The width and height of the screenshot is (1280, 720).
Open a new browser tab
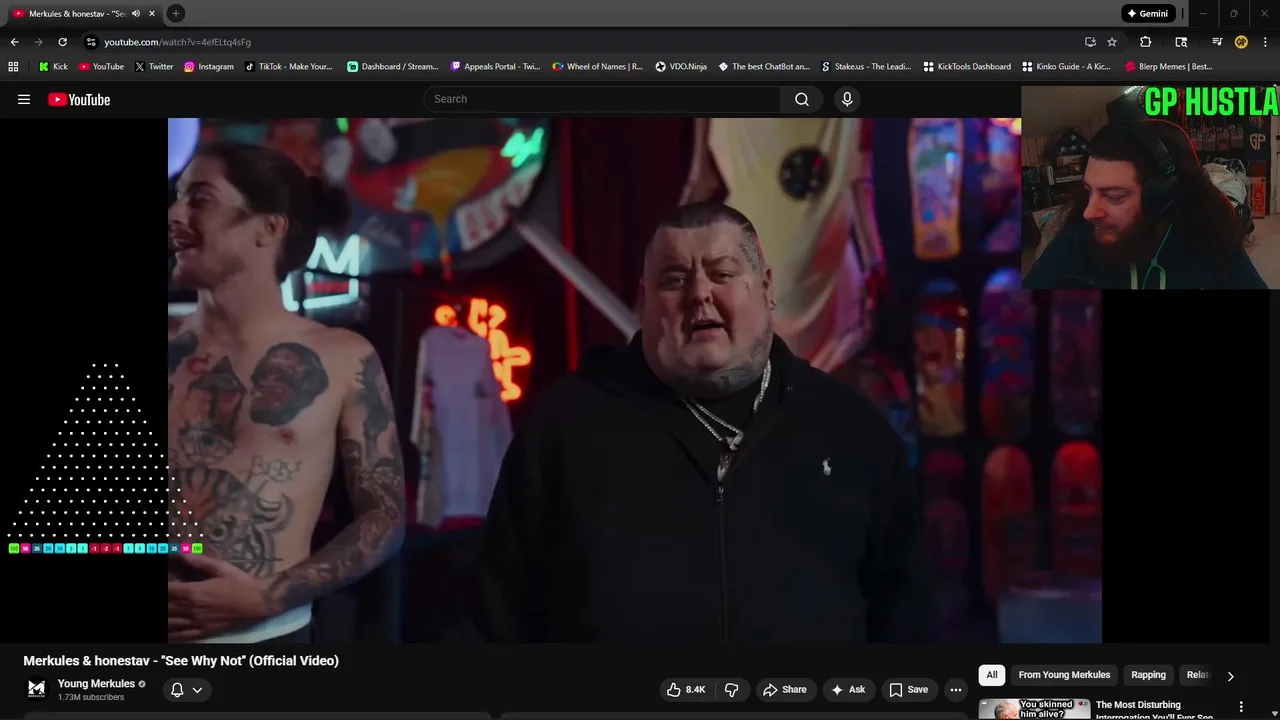tap(175, 13)
